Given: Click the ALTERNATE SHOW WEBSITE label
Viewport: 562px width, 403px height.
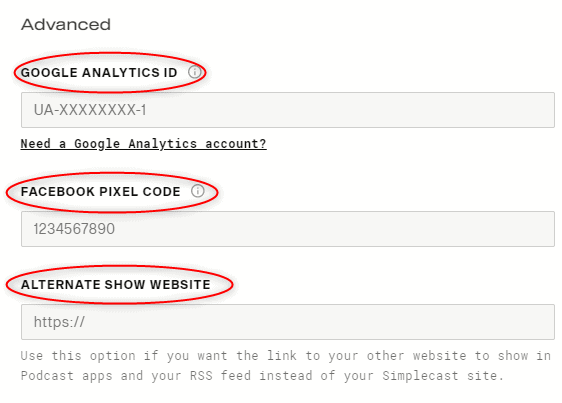Looking at the screenshot, I should point(115,285).
